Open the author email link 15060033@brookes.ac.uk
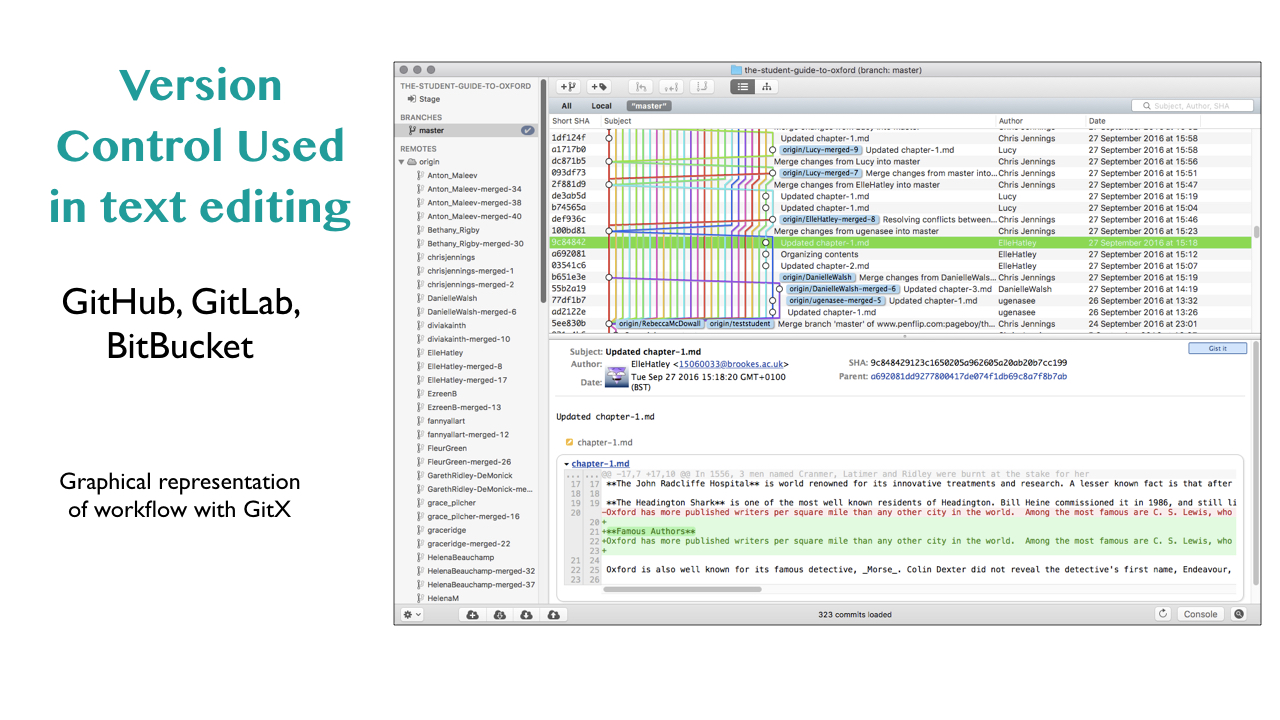Image resolution: width=1280 pixels, height=720 pixels. pos(733,365)
